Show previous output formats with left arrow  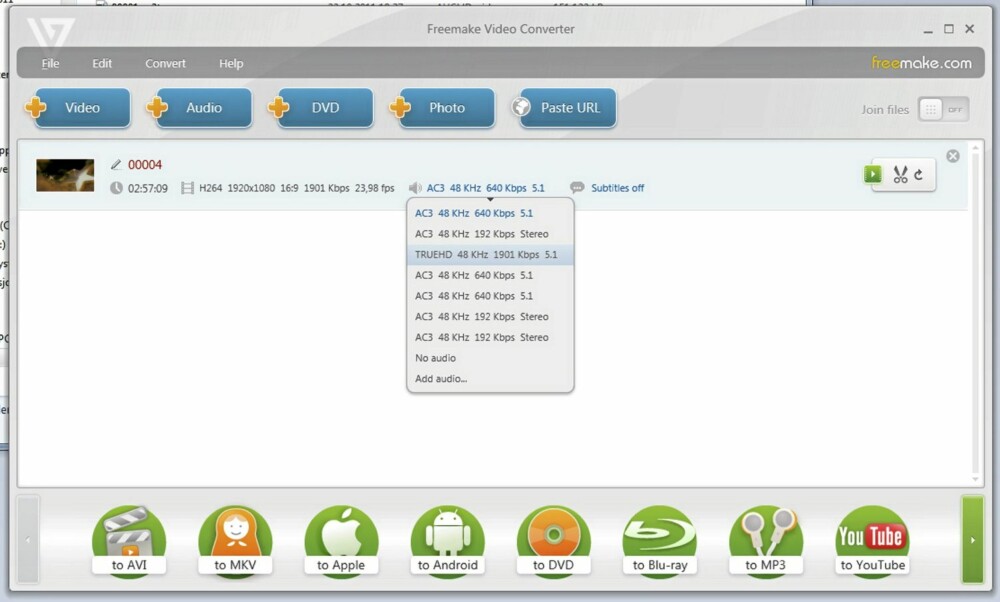(28, 540)
